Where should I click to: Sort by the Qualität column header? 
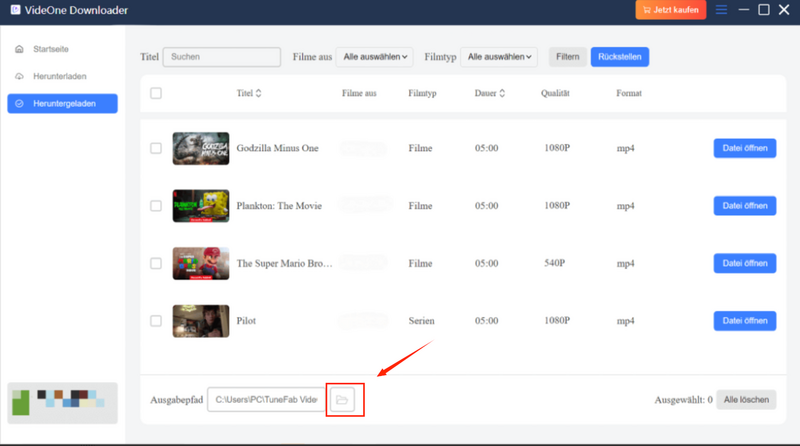click(x=555, y=94)
